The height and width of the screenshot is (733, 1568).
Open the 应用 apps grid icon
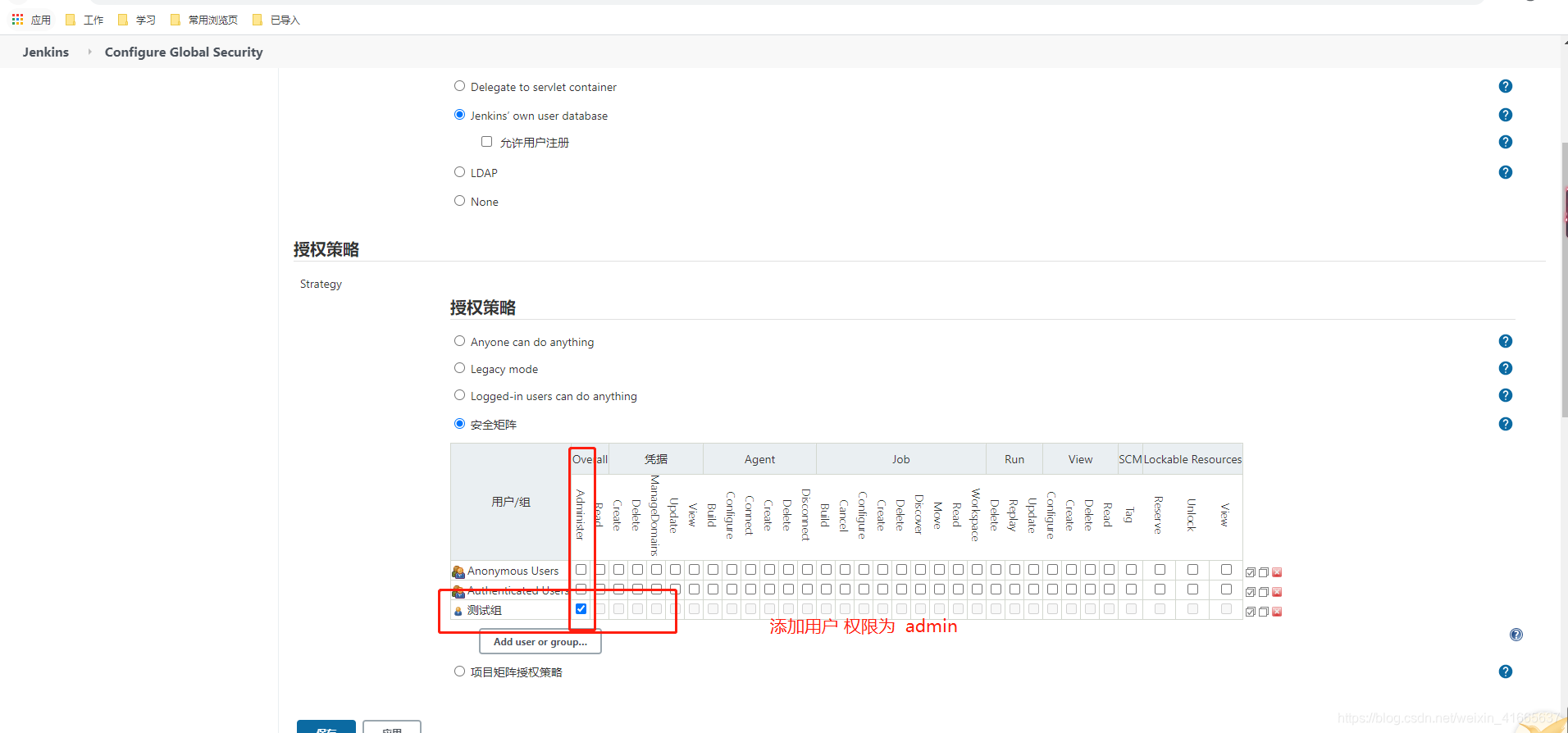pos(17,19)
